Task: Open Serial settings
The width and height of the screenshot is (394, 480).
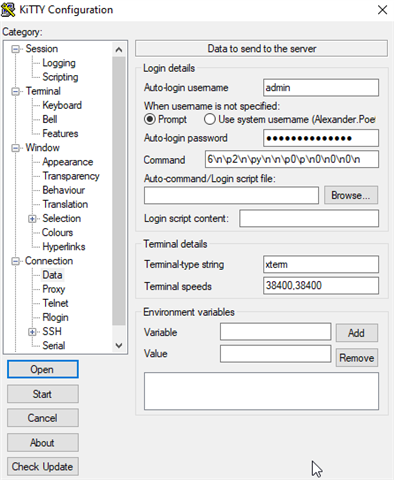Action: pos(53,346)
